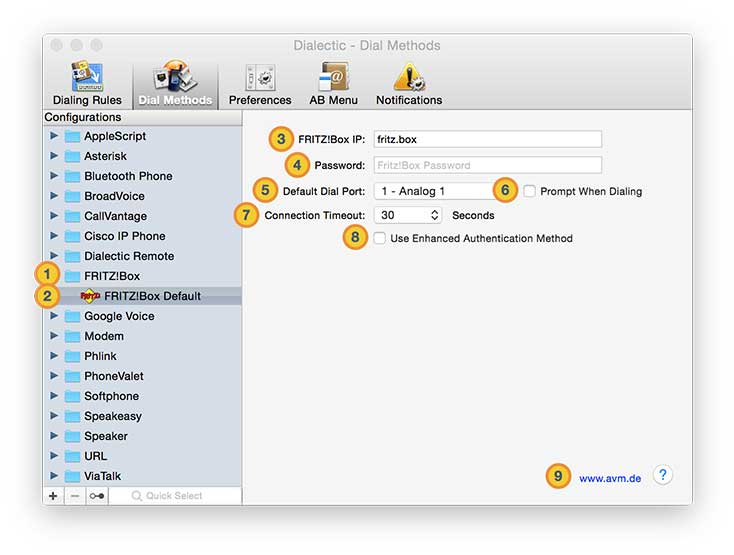Expand the PhoneValet folder triangle
Screen dimensions: 734x555
tap(54, 375)
